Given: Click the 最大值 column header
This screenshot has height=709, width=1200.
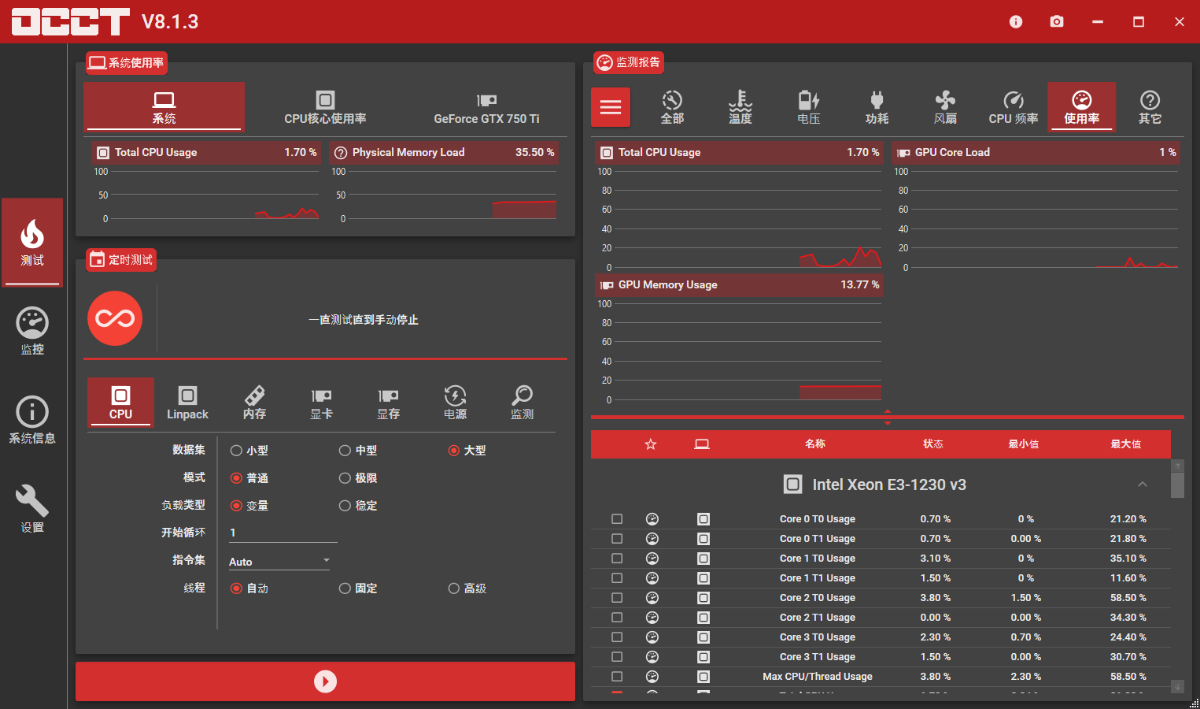Looking at the screenshot, I should (1125, 444).
